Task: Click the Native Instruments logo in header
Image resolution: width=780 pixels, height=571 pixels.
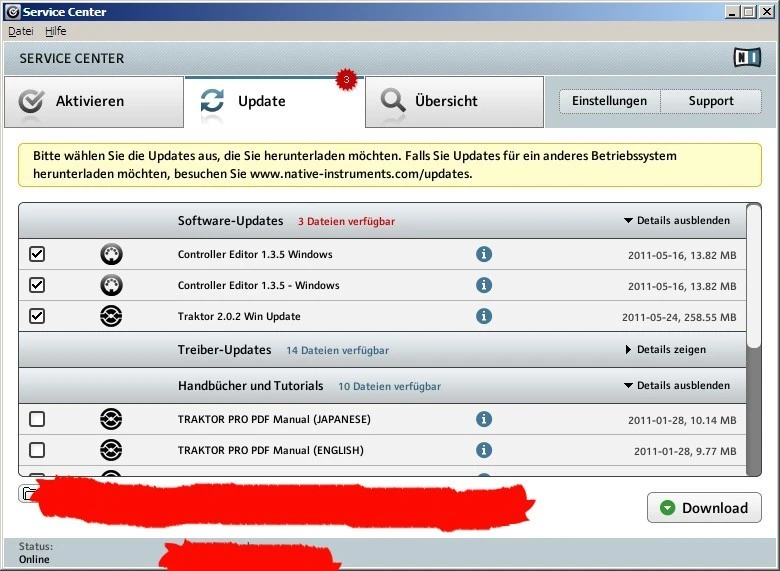Action: [x=747, y=58]
